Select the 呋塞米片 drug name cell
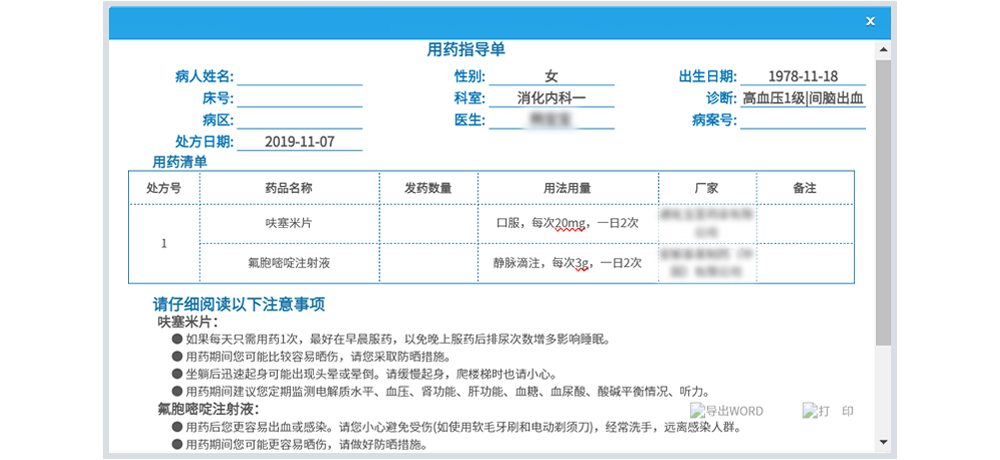Viewport: 1000px width, 460px height. (x=289, y=224)
